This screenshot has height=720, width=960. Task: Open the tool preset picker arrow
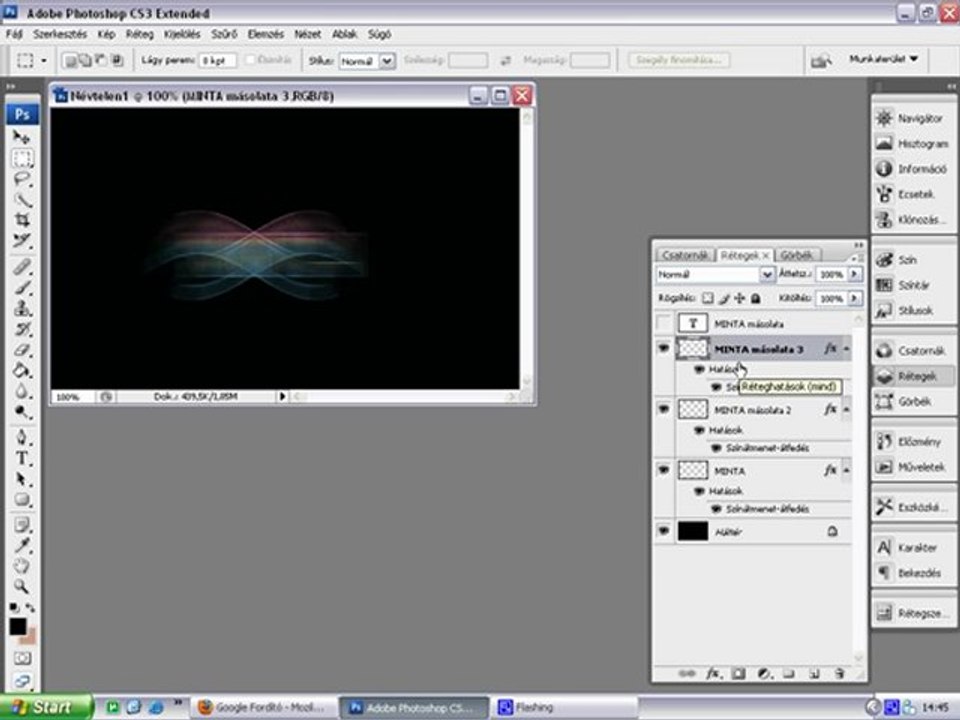(43, 61)
